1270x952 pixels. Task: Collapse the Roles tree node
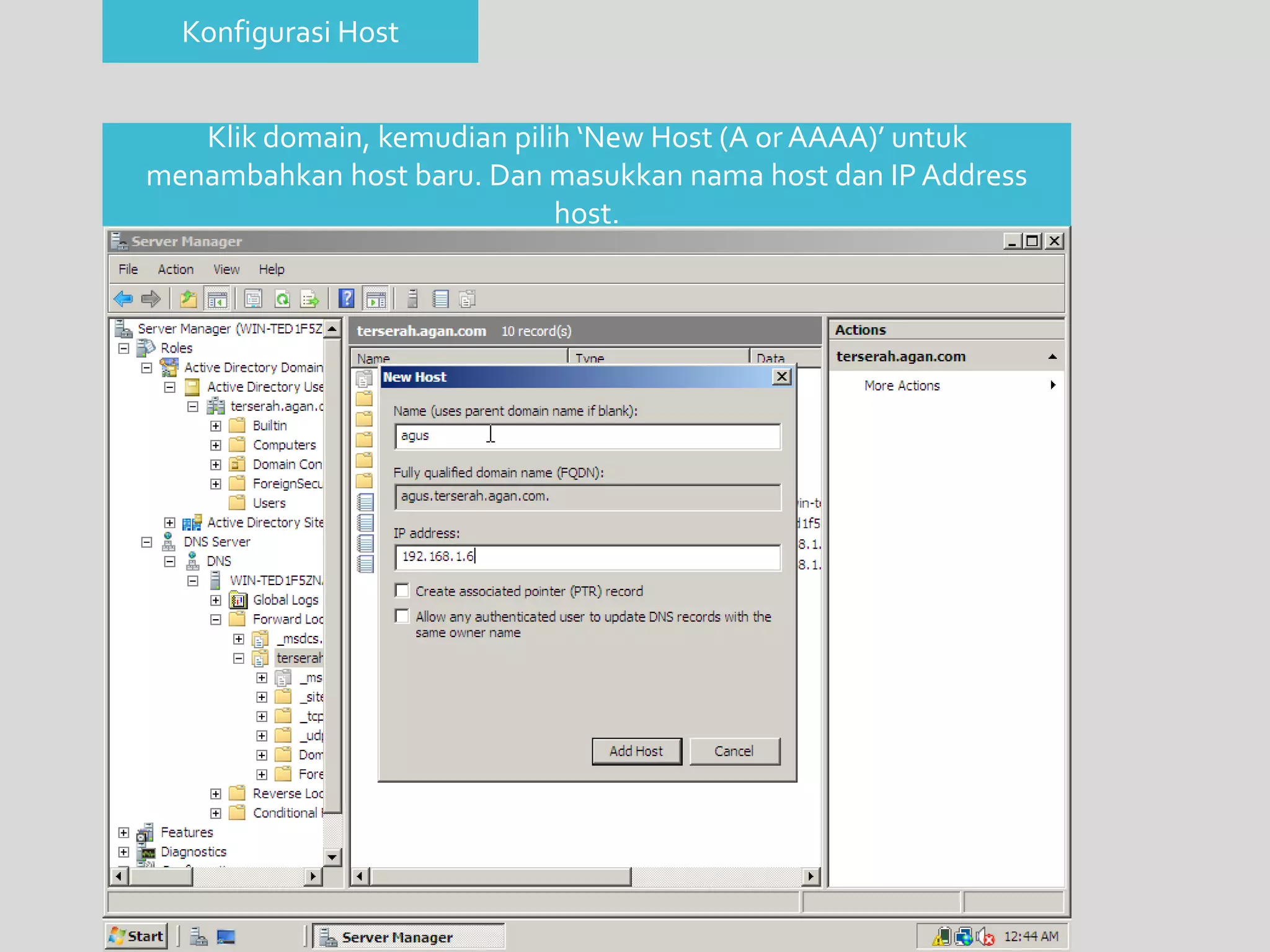(123, 348)
